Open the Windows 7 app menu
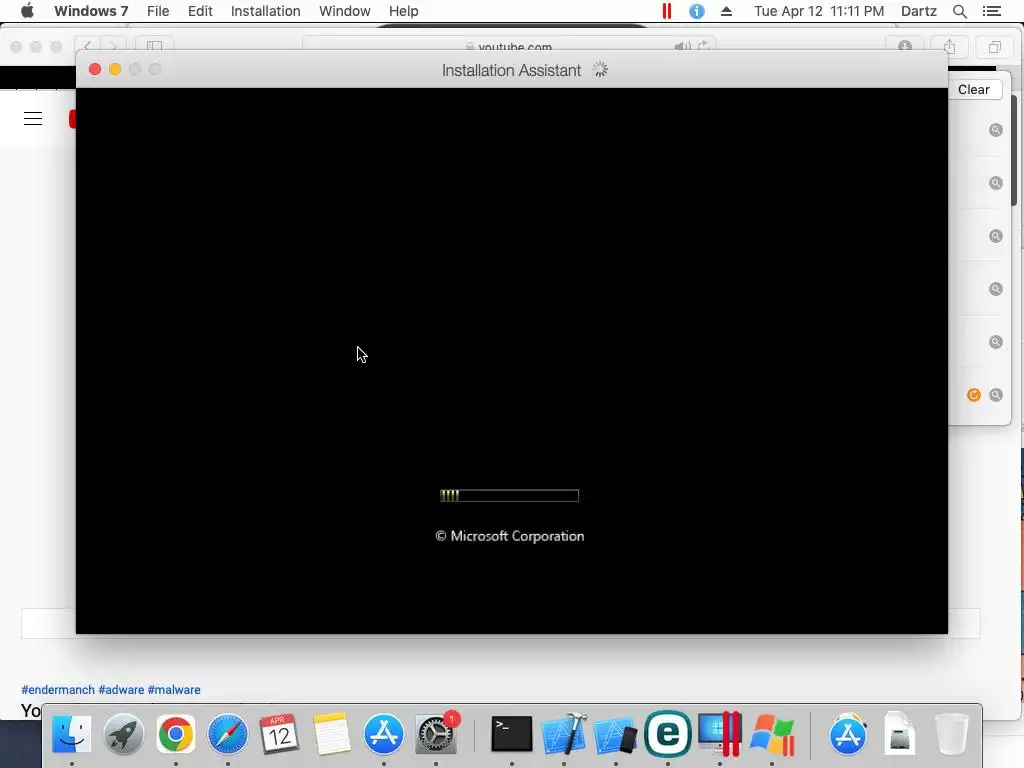1024x768 pixels. 91,11
